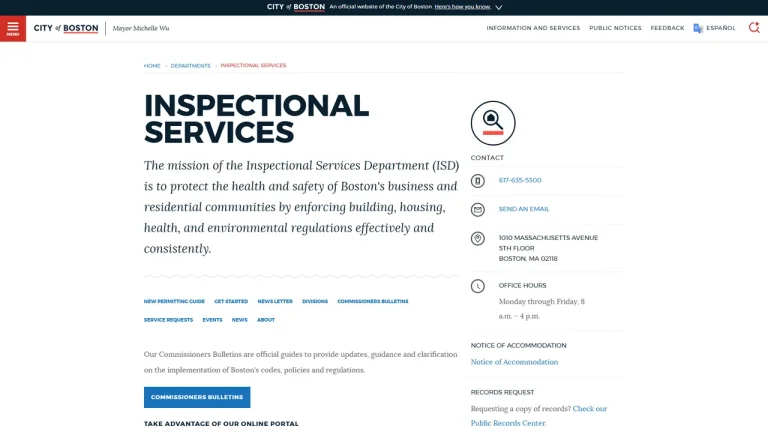Open Public Notices in top navigation
Screen dimensions: 768x432
615,28
